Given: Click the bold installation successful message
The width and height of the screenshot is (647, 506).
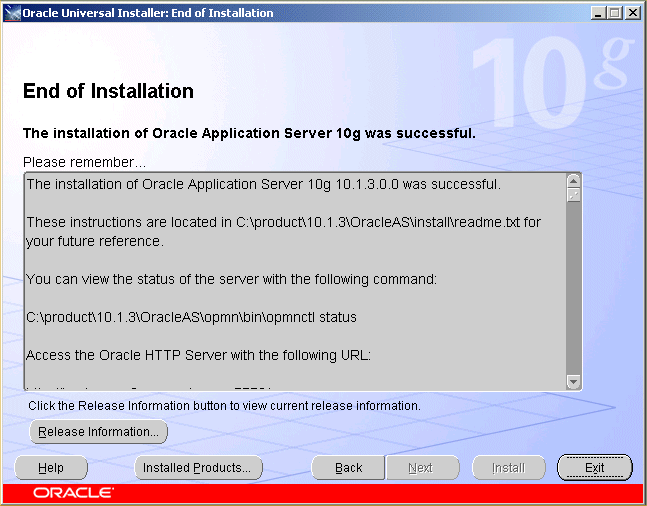Looking at the screenshot, I should point(249,133).
